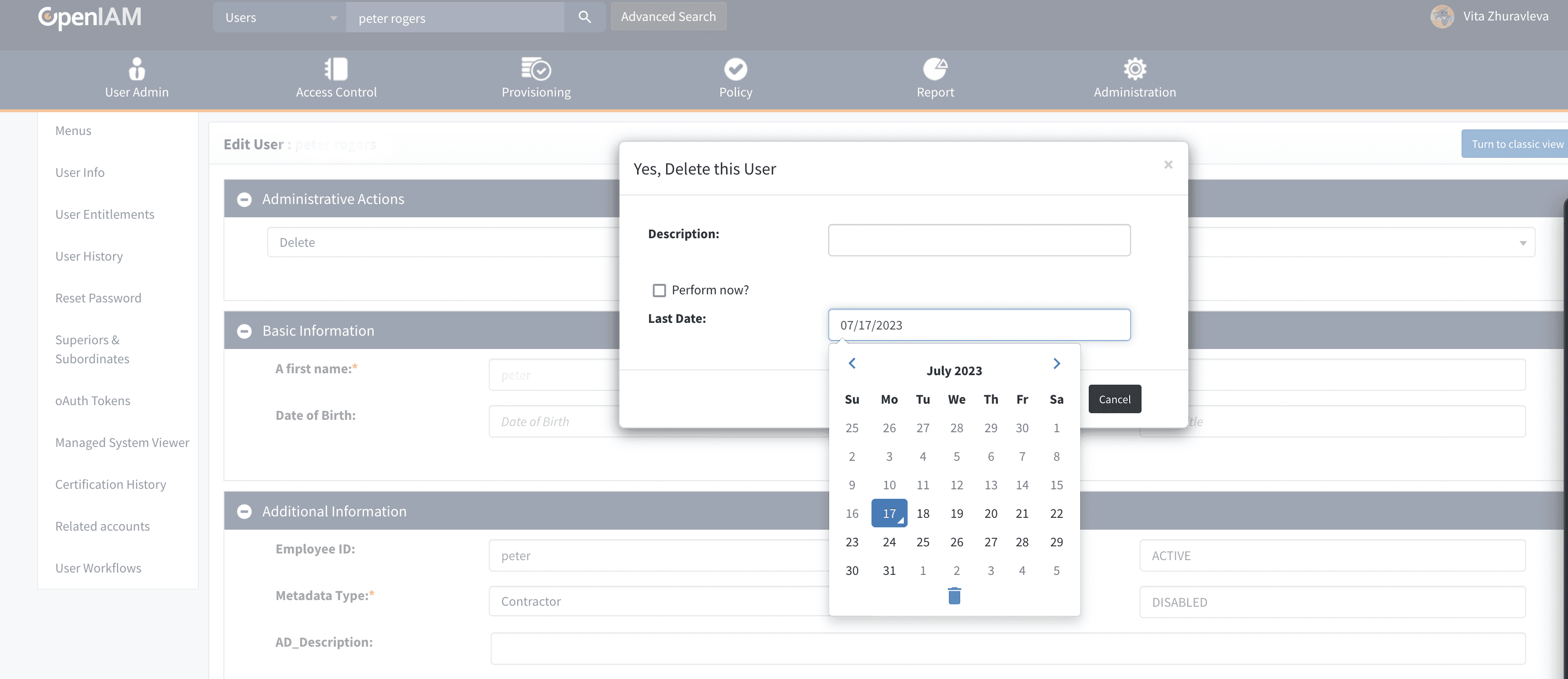The image size is (1568, 679).
Task: Click the Description text field
Action: tap(979, 240)
